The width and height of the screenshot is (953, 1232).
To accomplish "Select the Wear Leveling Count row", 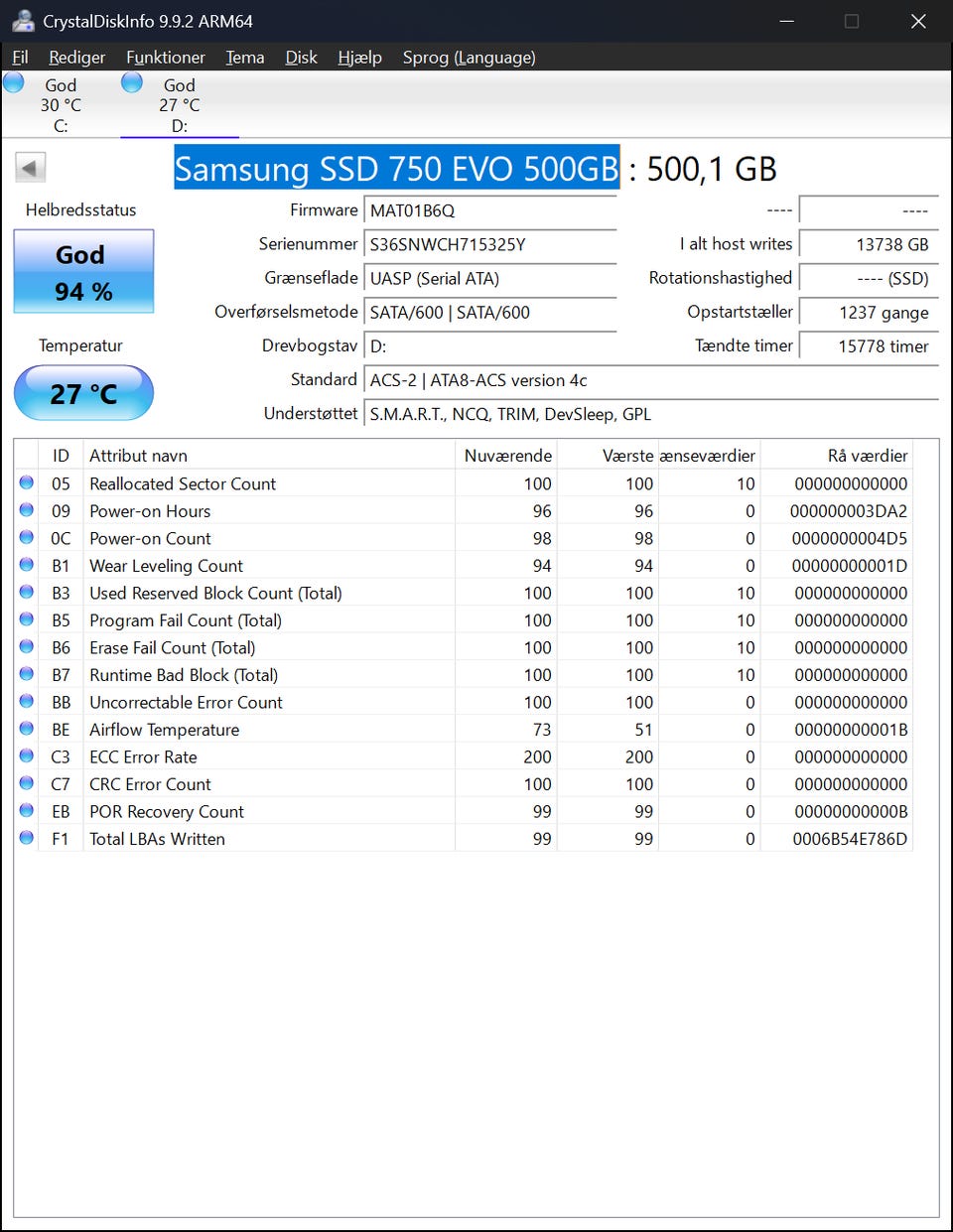I will (465, 565).
